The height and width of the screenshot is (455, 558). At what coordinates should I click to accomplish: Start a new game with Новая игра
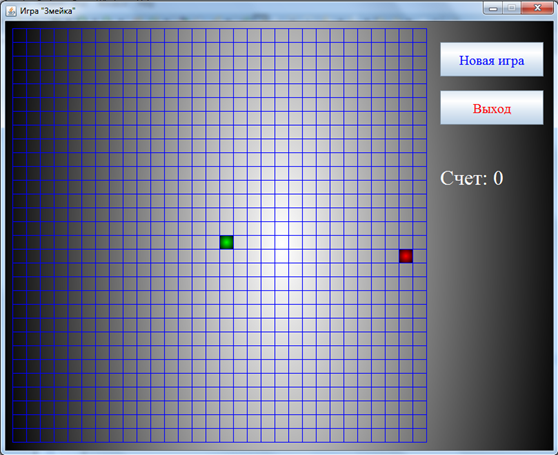pyautogui.click(x=491, y=59)
